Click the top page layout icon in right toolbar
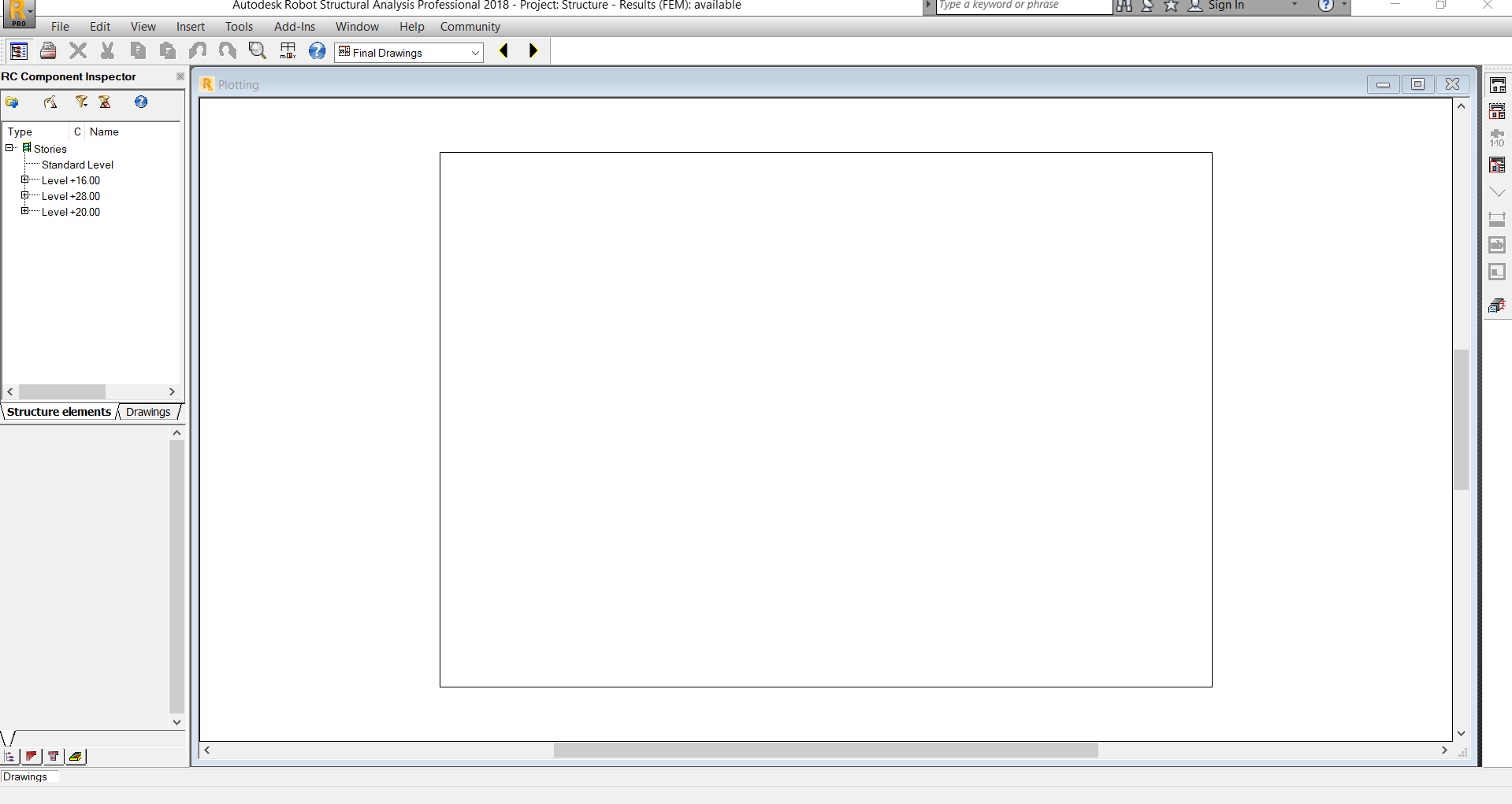This screenshot has height=804, width=1512. (x=1497, y=85)
